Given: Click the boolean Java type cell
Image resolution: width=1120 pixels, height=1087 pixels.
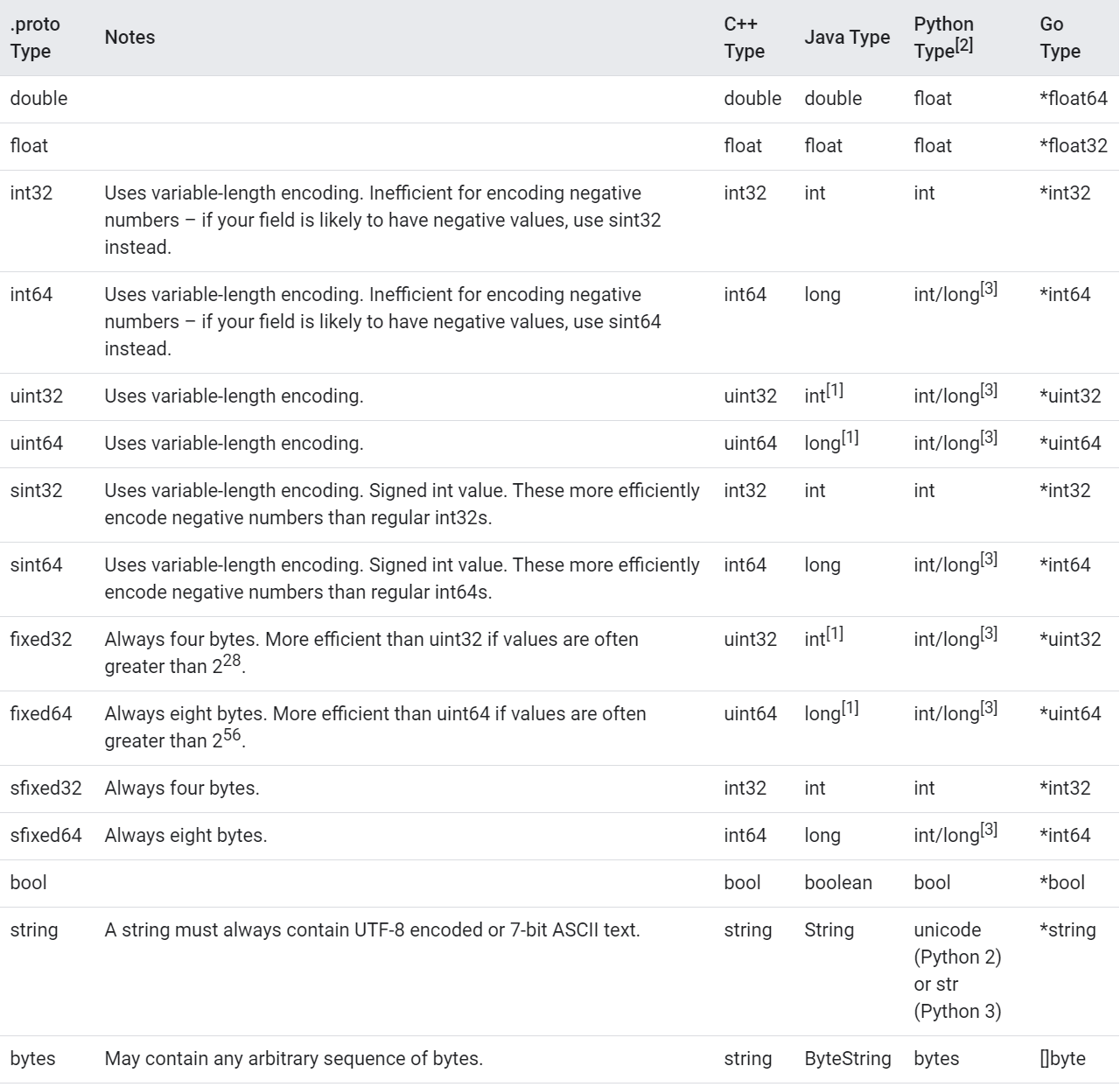Looking at the screenshot, I should (x=837, y=883).
